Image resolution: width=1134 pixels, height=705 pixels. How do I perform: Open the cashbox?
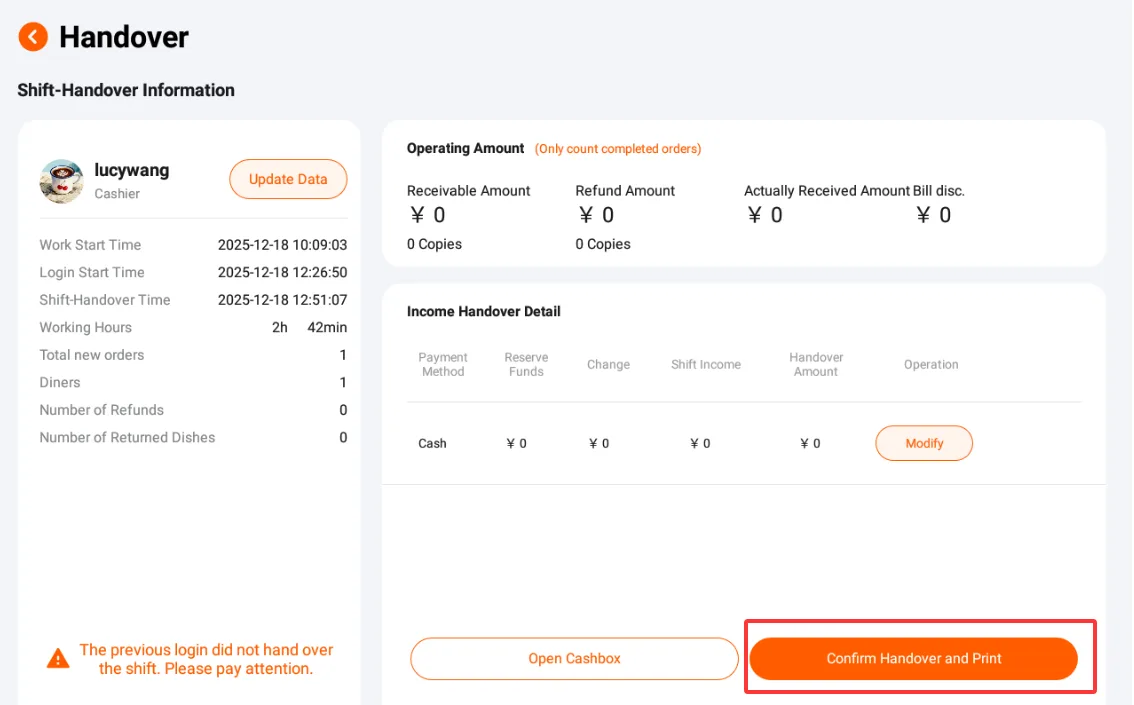[x=574, y=659]
